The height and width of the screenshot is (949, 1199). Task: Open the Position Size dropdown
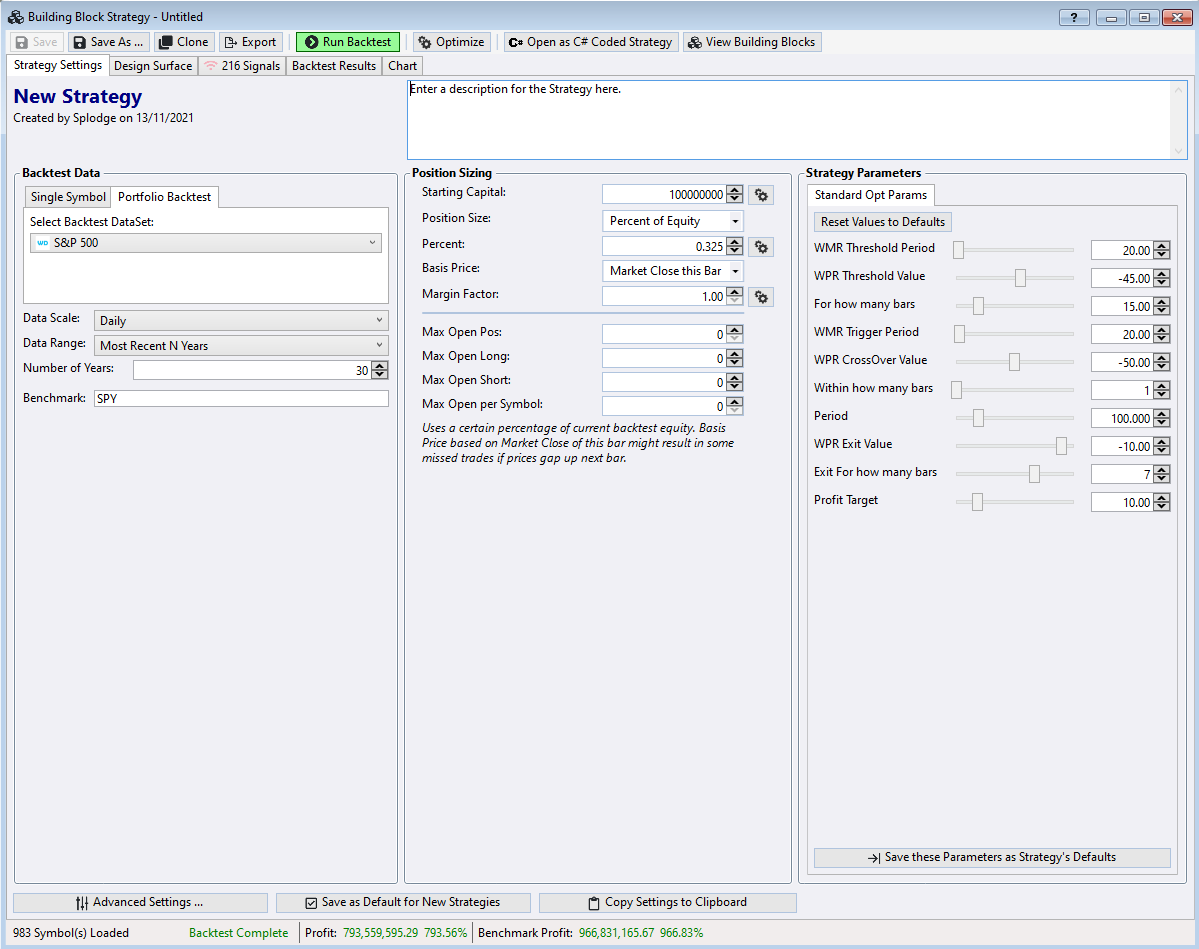tap(673, 221)
